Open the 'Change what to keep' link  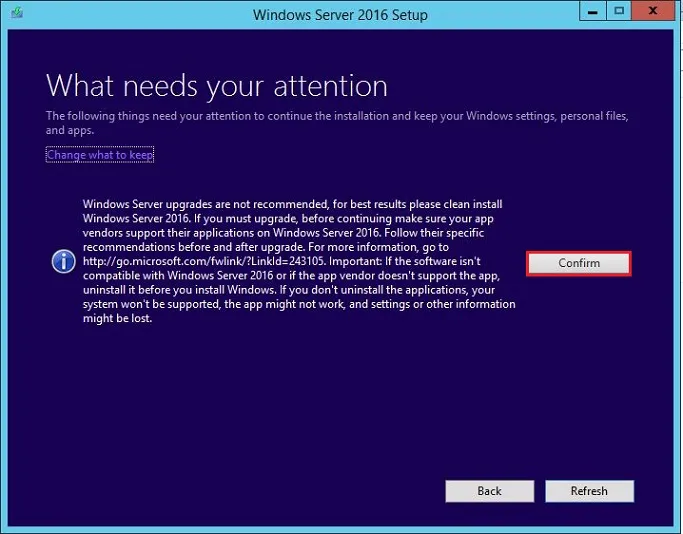coord(100,155)
